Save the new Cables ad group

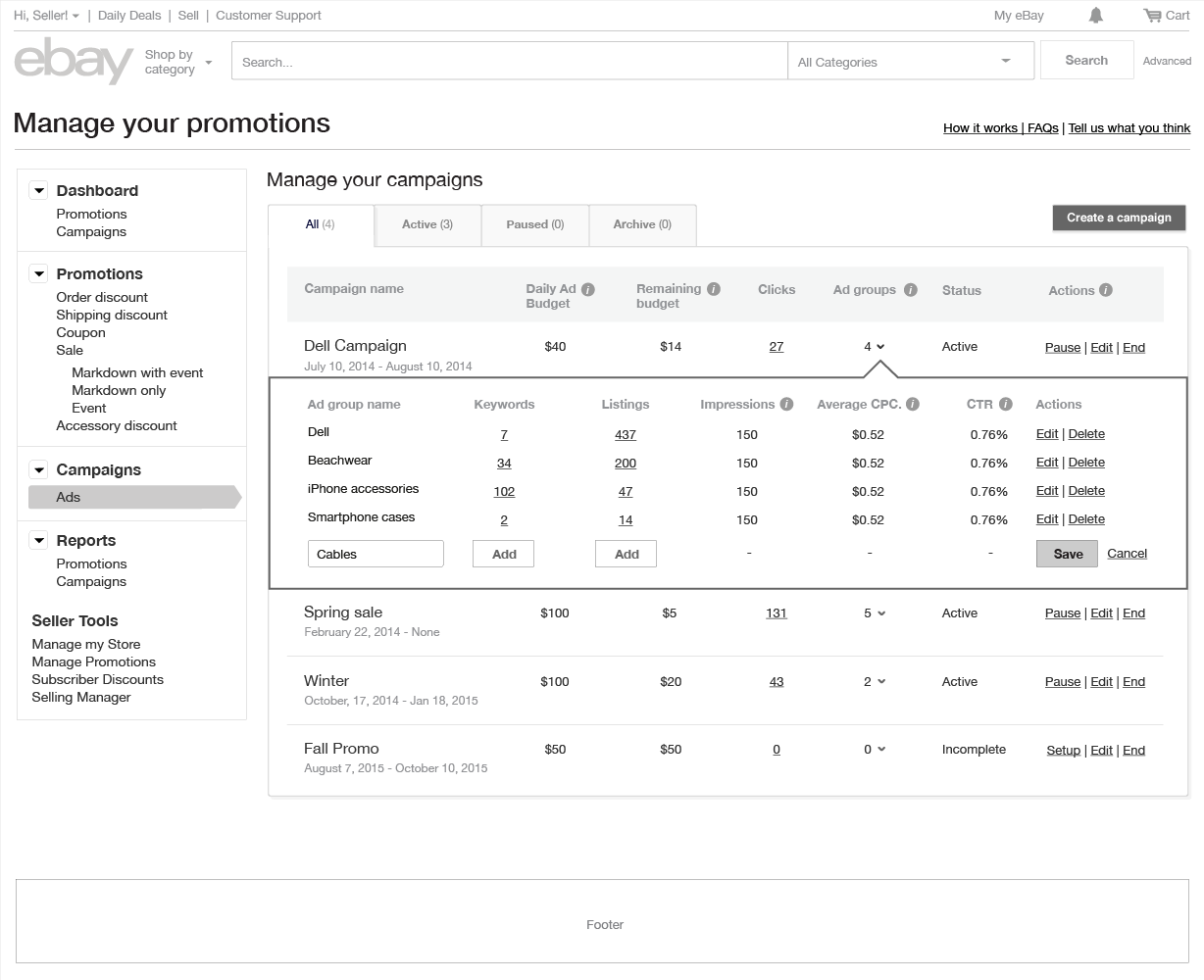pos(1068,554)
